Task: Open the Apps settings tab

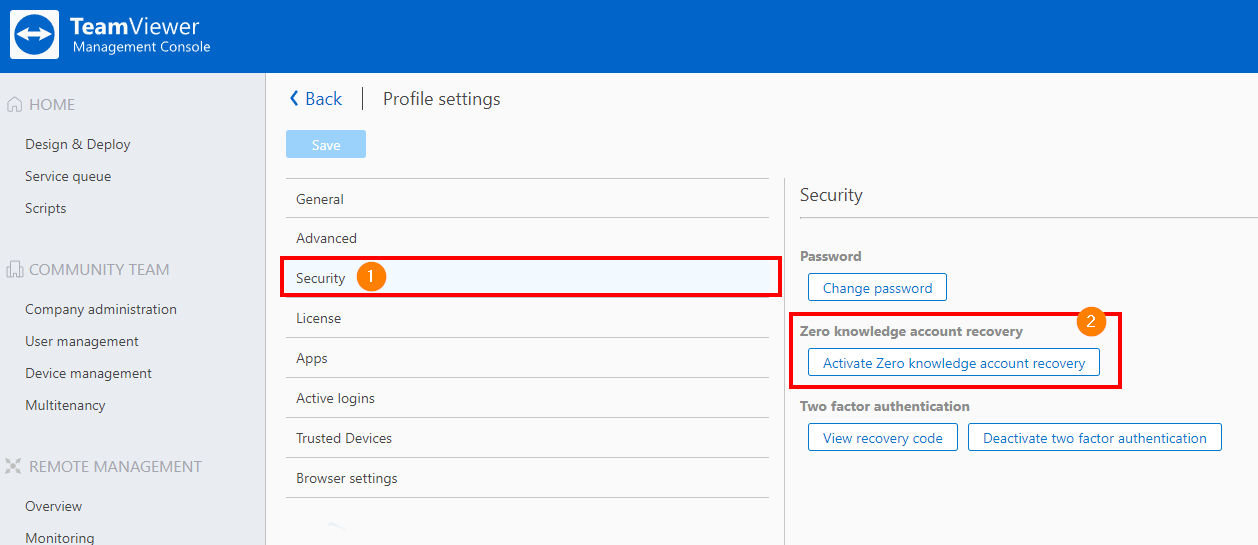Action: pyautogui.click(x=527, y=358)
